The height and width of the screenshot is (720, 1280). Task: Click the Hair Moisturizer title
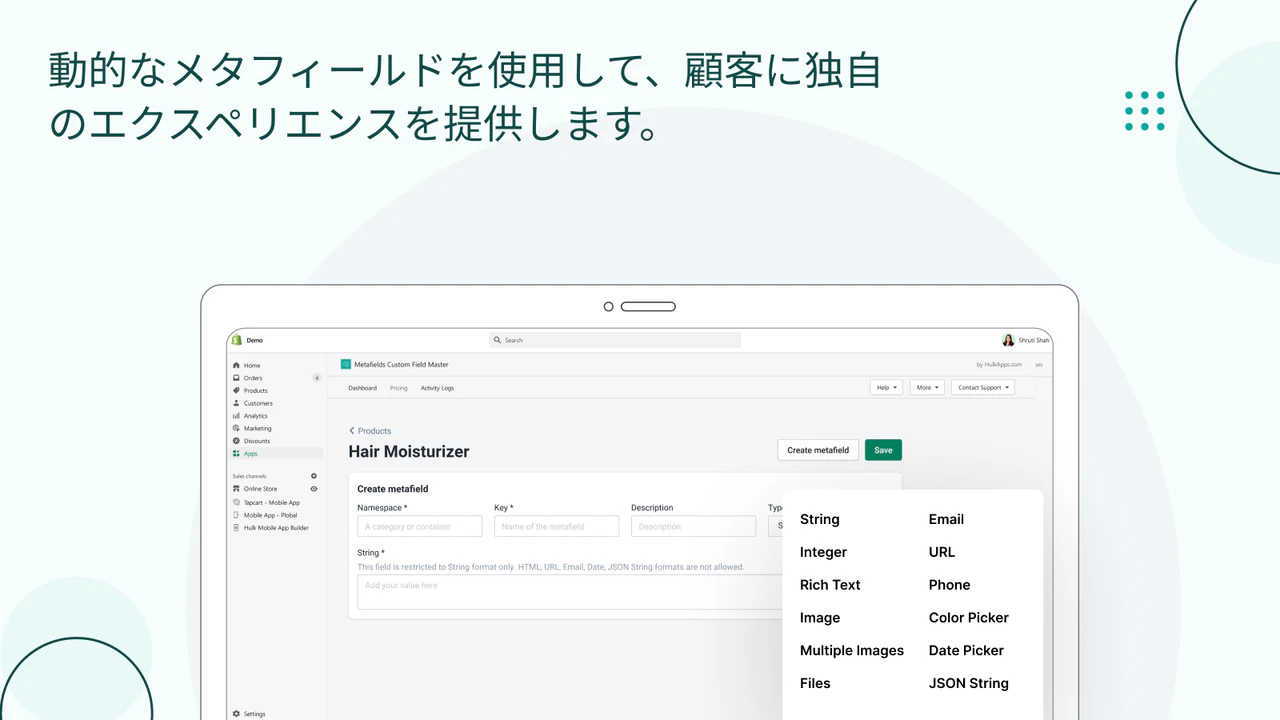409,452
